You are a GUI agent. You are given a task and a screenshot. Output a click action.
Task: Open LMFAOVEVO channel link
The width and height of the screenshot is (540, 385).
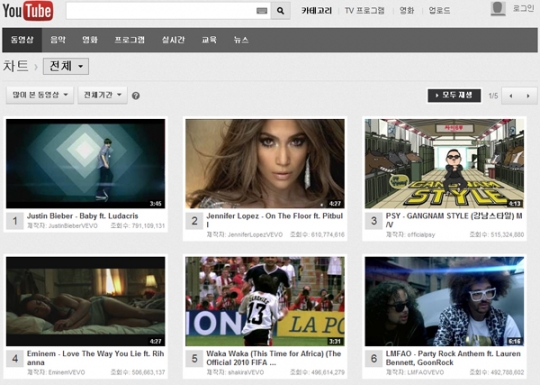425,372
